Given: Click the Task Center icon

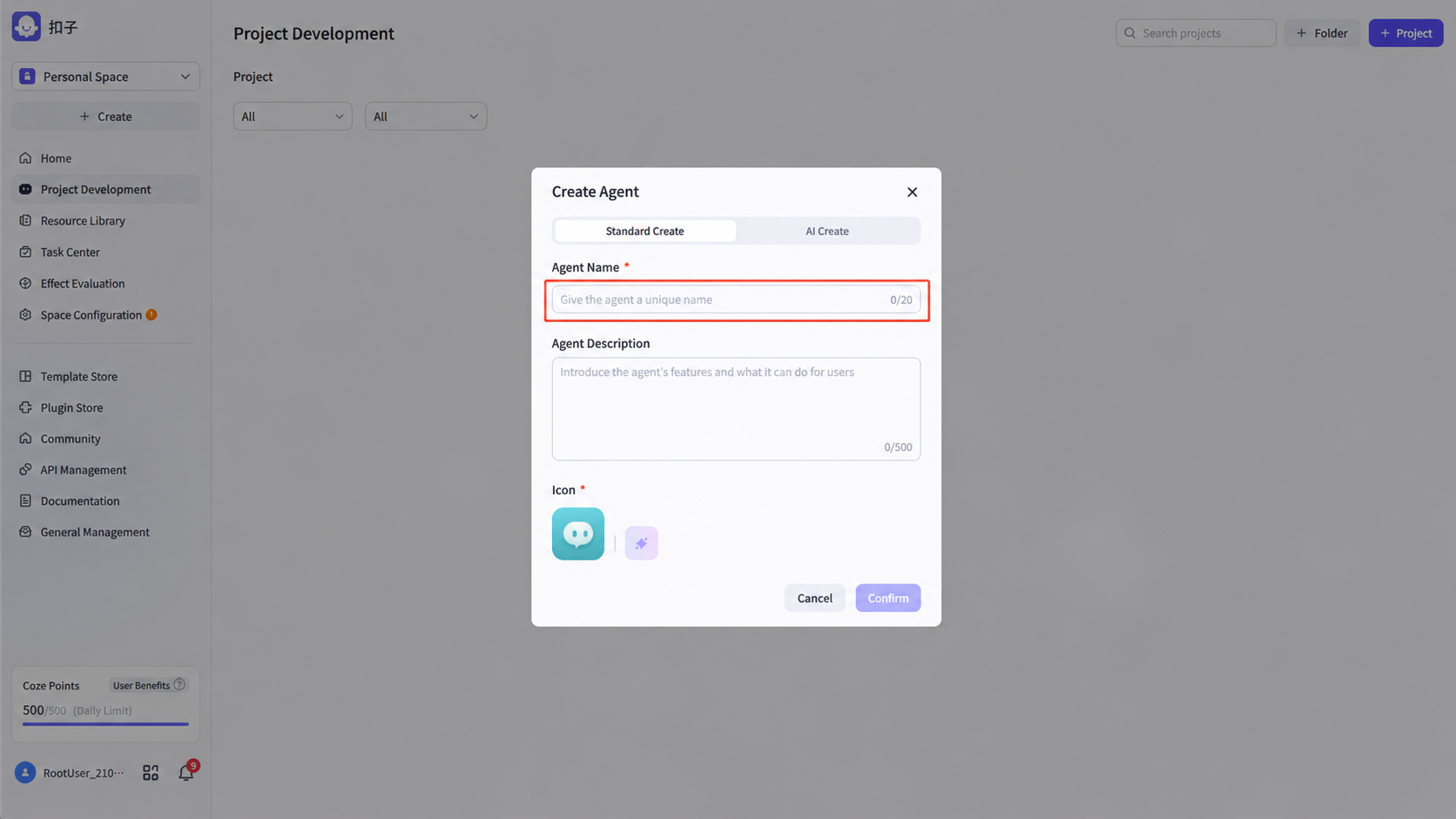Looking at the screenshot, I should (x=25, y=252).
